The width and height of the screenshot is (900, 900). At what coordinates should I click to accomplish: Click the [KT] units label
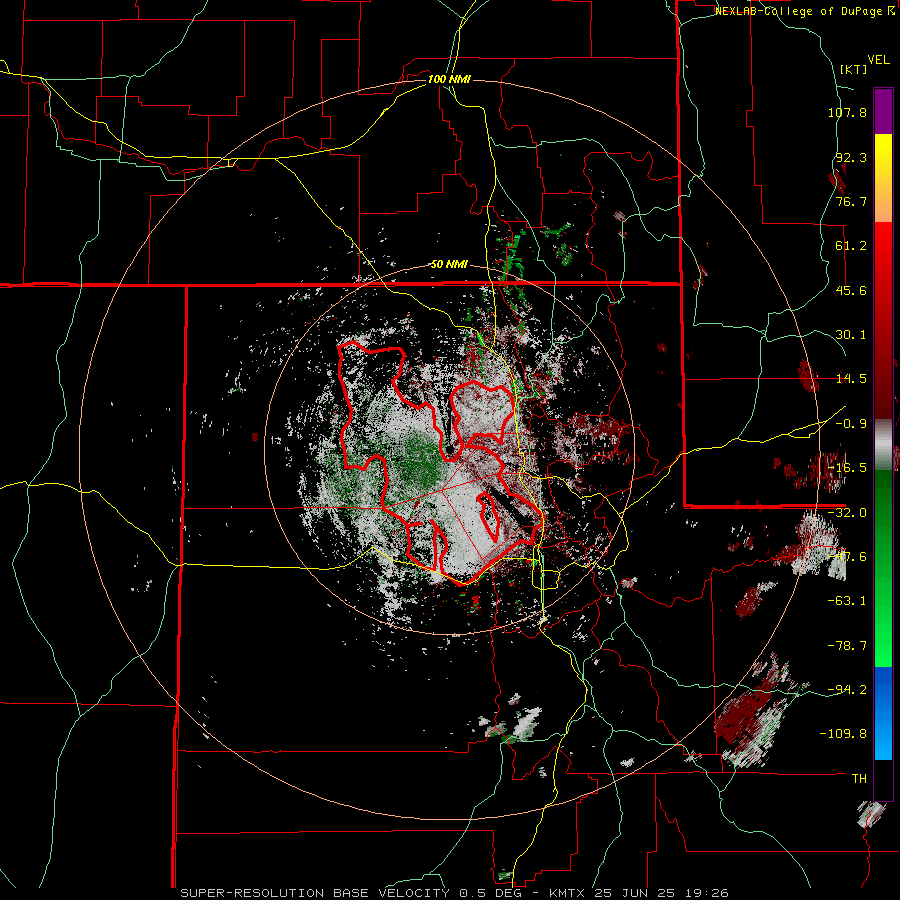click(853, 69)
